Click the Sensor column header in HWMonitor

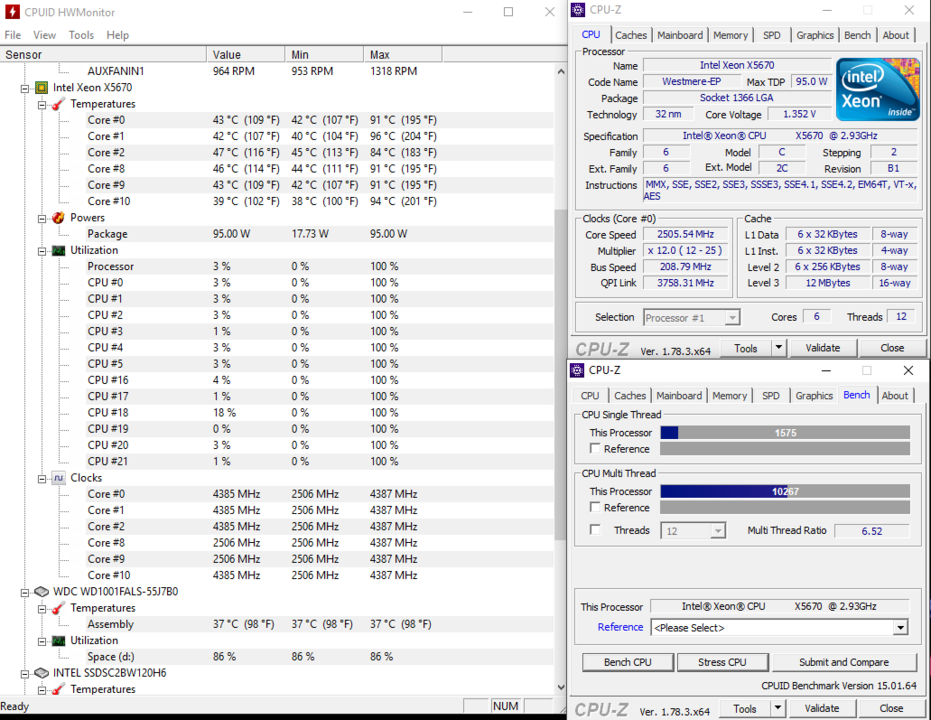[103, 55]
